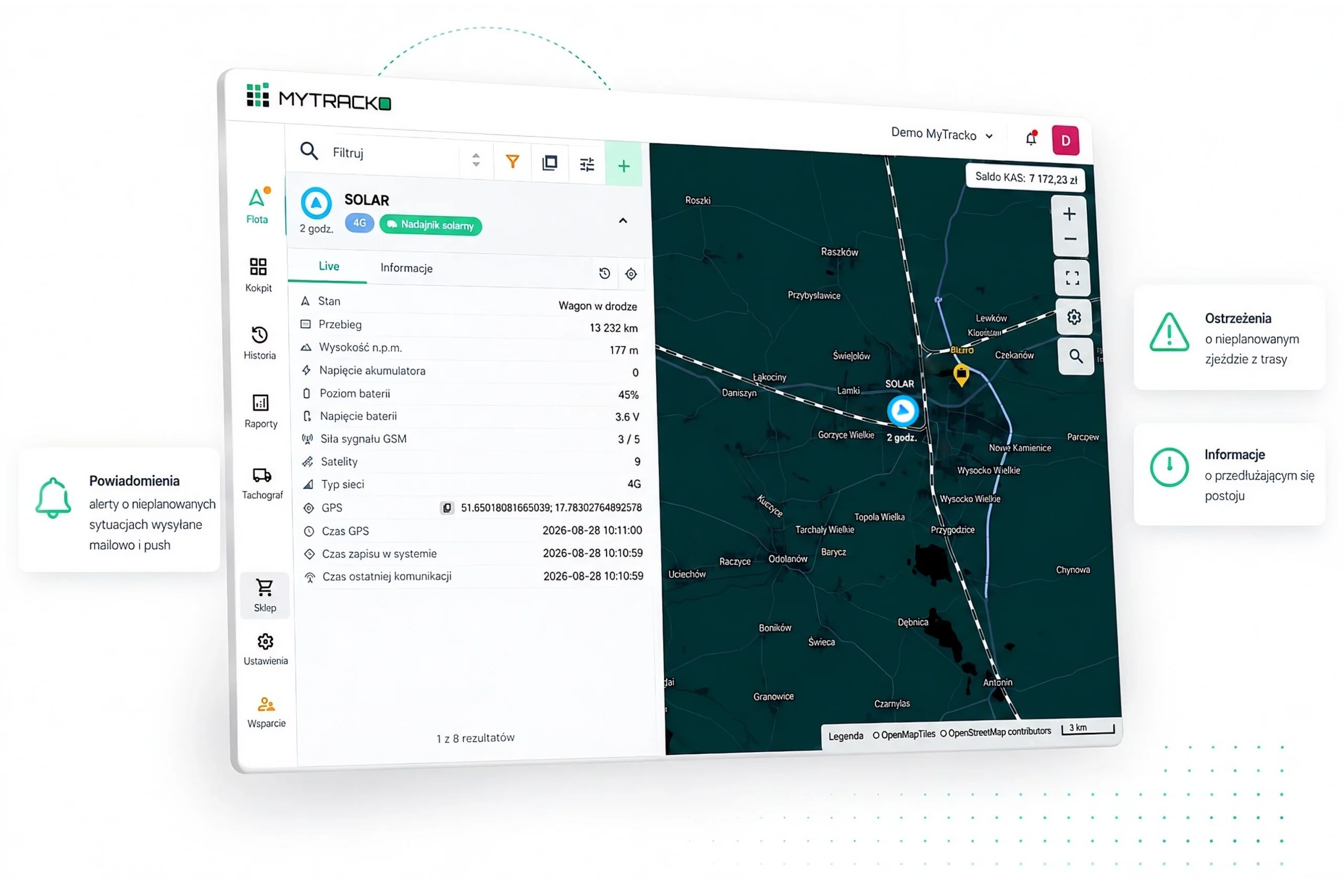Open the Tachograf section
Viewport: 1344px width, 896px height.
[x=262, y=483]
